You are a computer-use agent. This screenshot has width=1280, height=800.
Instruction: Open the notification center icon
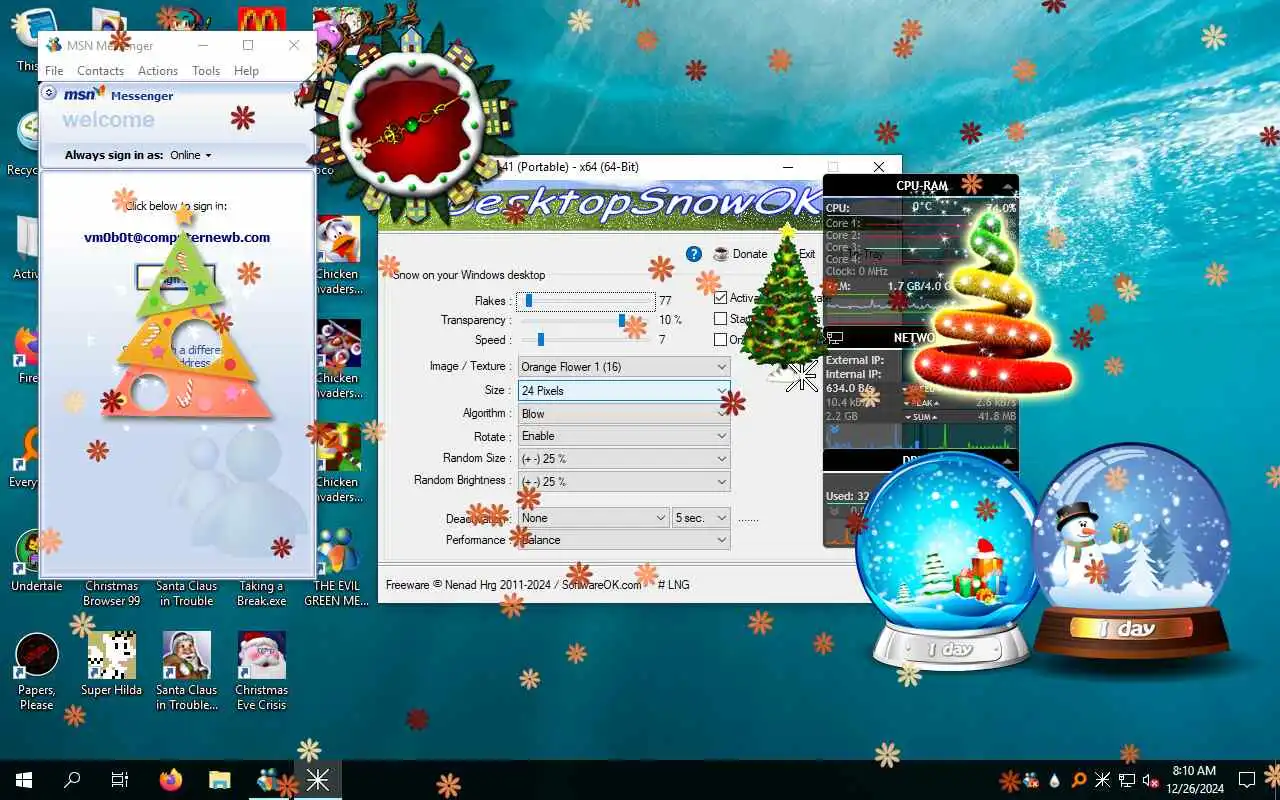pos(1247,780)
